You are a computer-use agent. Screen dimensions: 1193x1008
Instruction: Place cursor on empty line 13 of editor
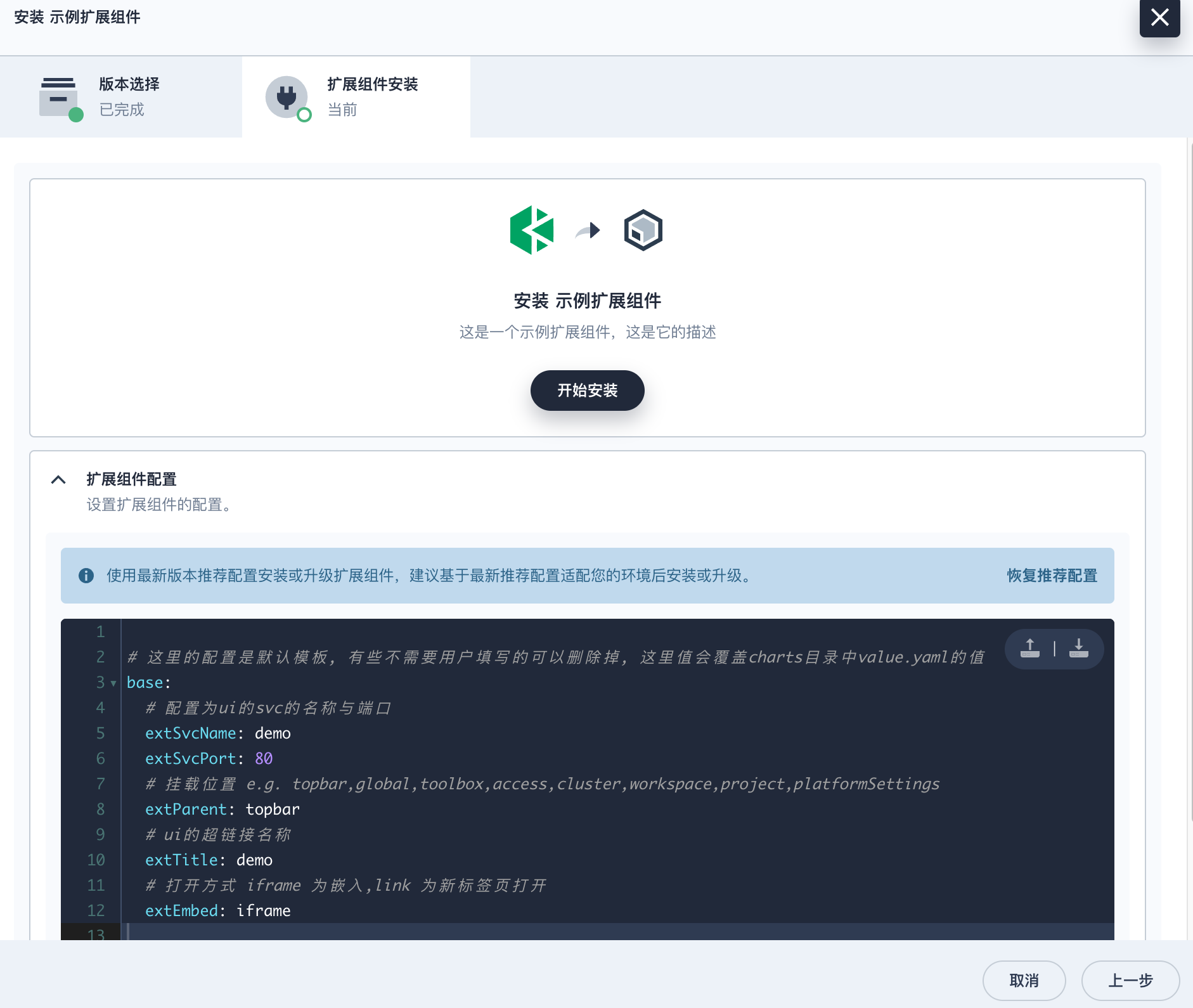(618, 932)
